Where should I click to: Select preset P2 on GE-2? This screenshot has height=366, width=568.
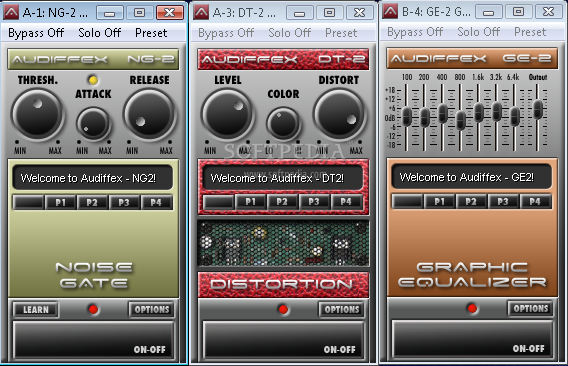[x=471, y=201]
